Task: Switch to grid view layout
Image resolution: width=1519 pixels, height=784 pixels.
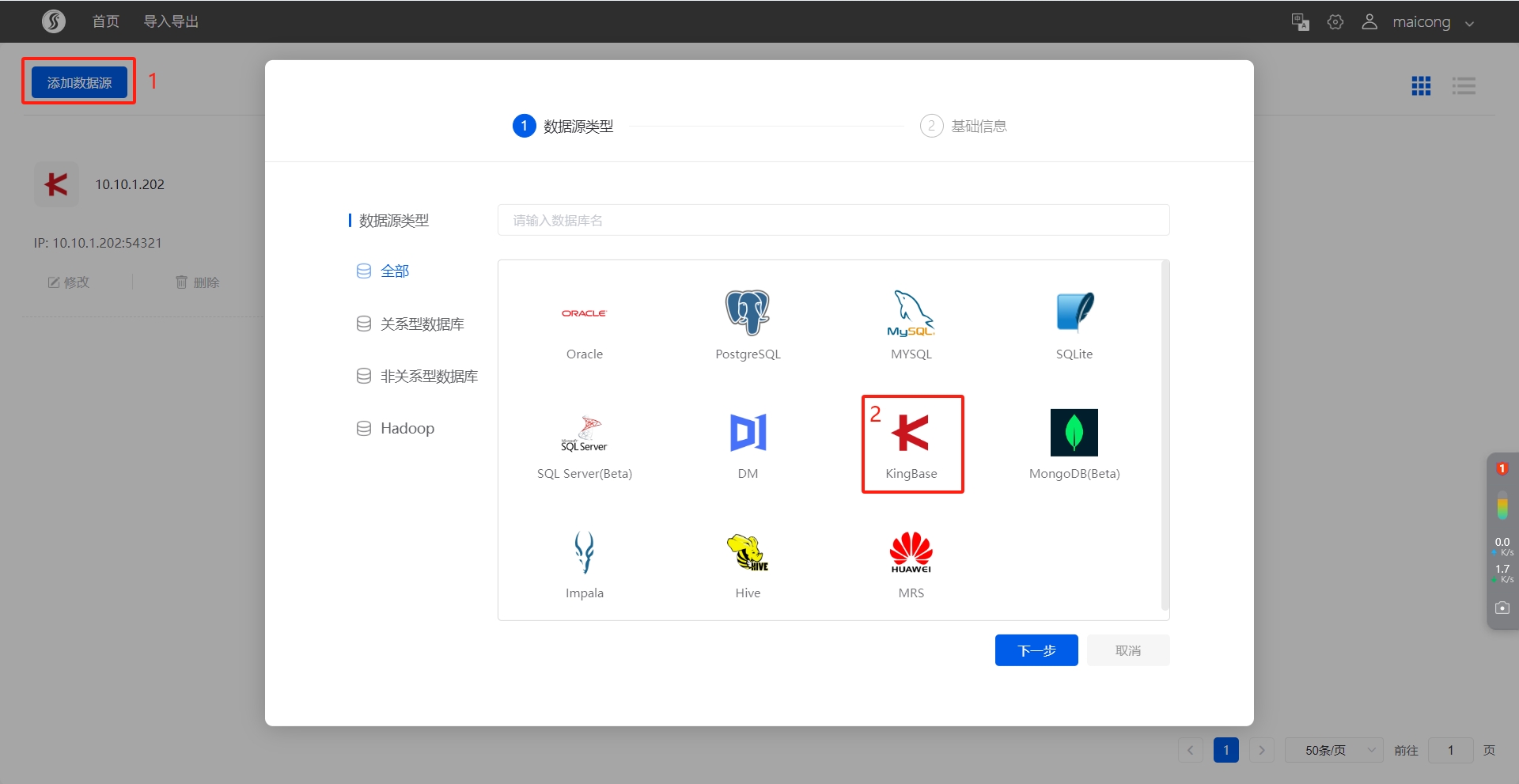Action: 1421,85
